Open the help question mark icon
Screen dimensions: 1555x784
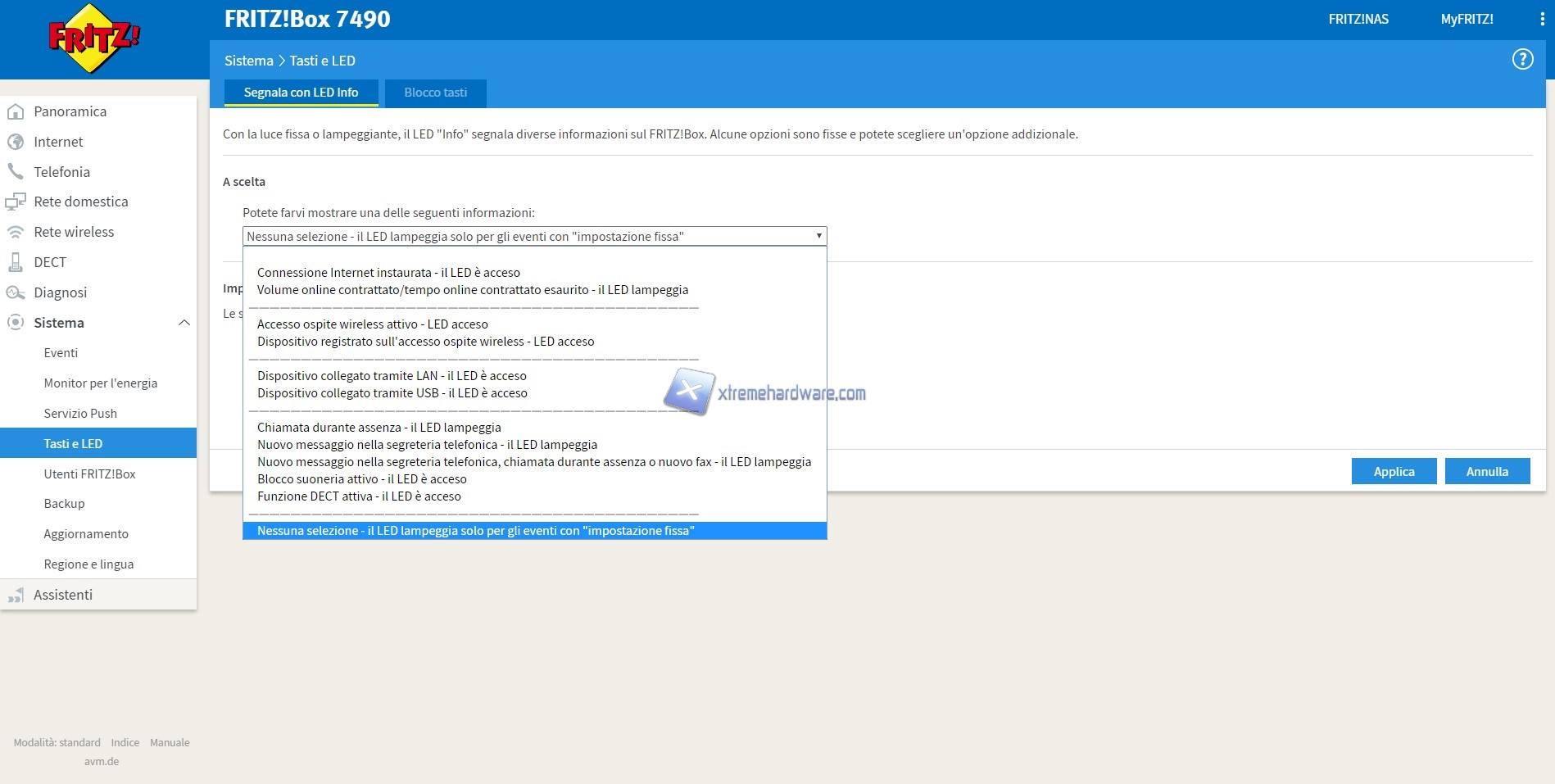[x=1522, y=59]
